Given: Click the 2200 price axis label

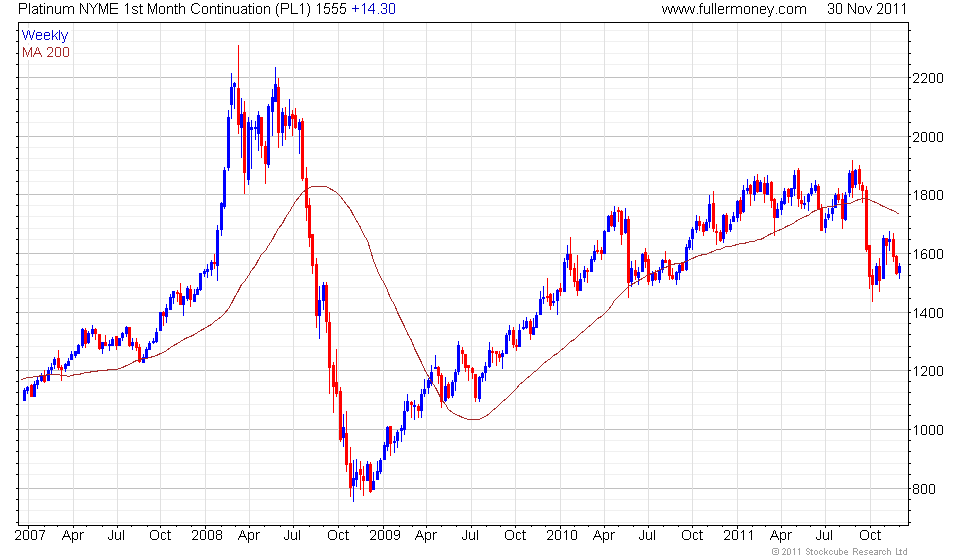Looking at the screenshot, I should [x=928, y=78].
